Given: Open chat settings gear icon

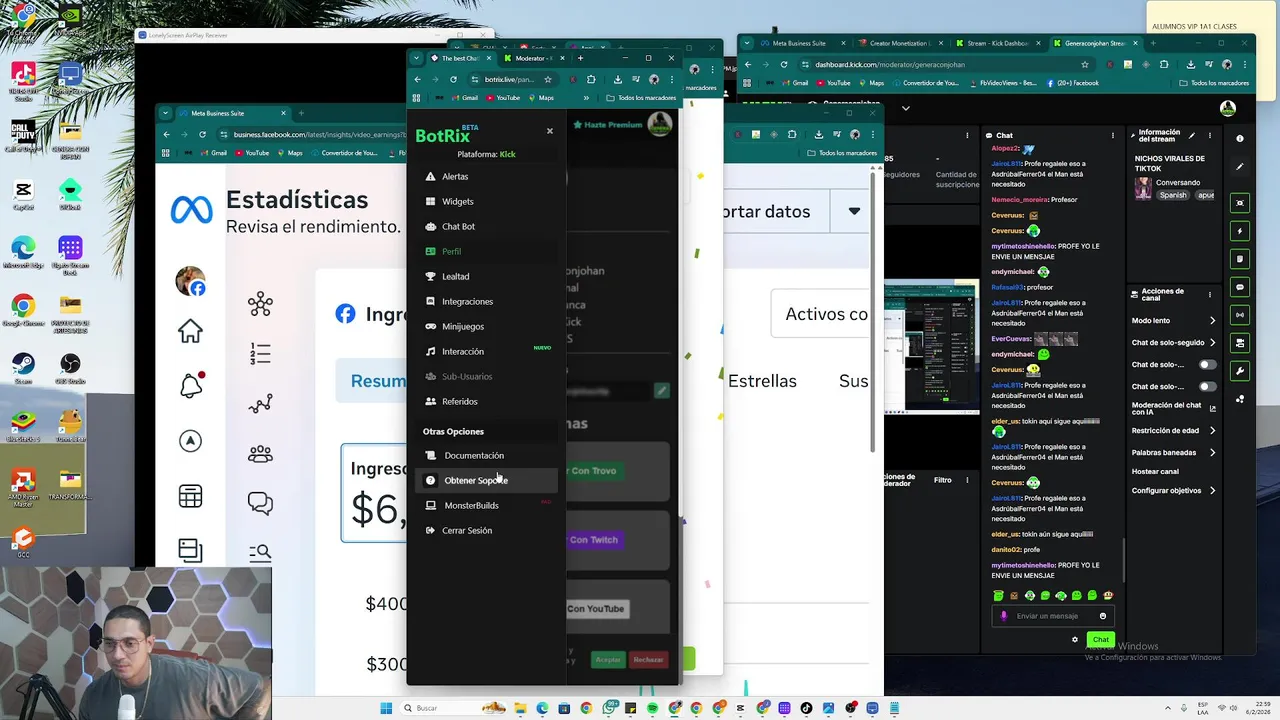Looking at the screenshot, I should 1075,640.
